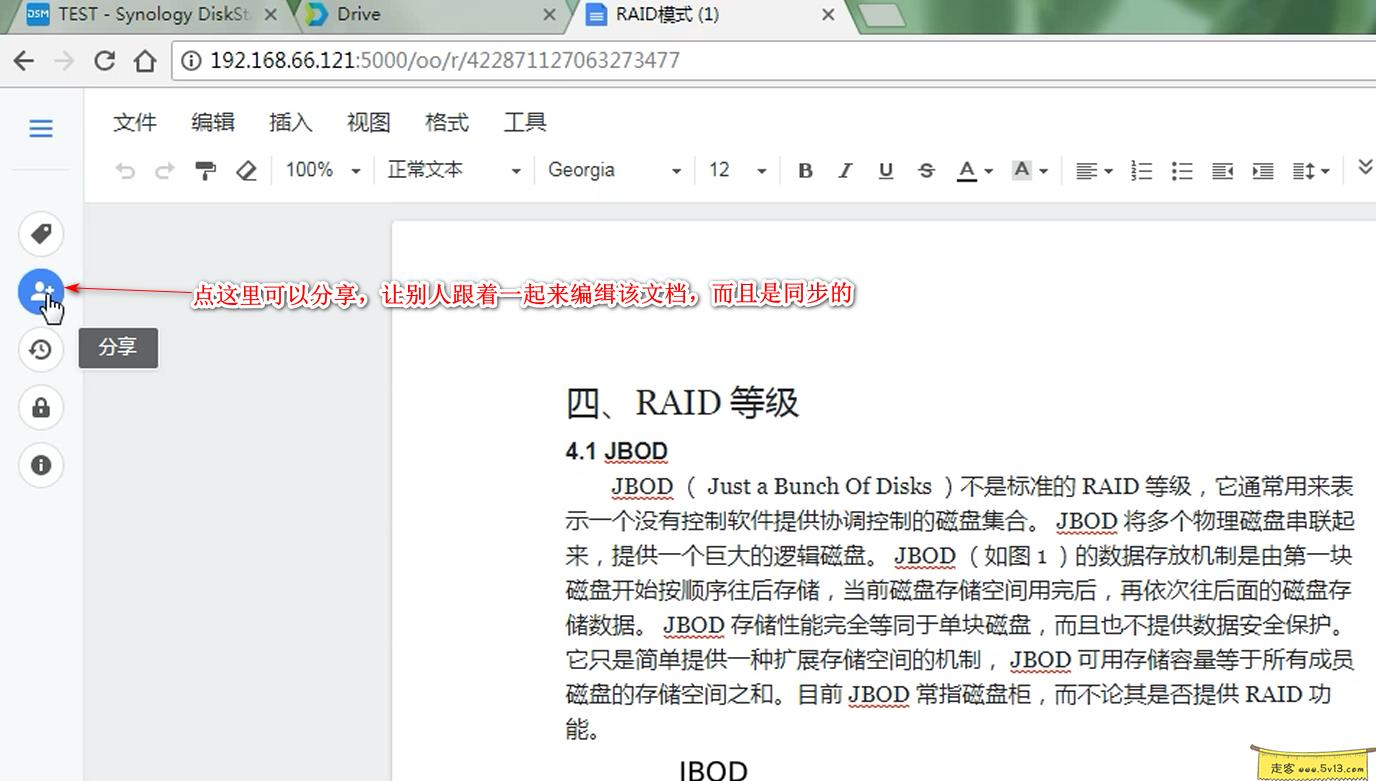Enable strikethrough formatting
The width and height of the screenshot is (1376, 781).
pos(926,170)
